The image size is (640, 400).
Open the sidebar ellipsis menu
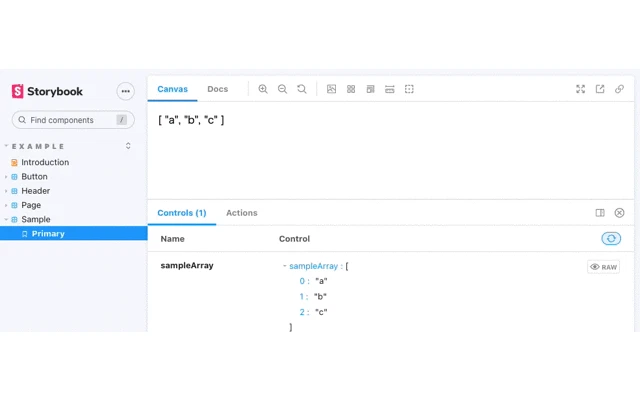tap(126, 91)
